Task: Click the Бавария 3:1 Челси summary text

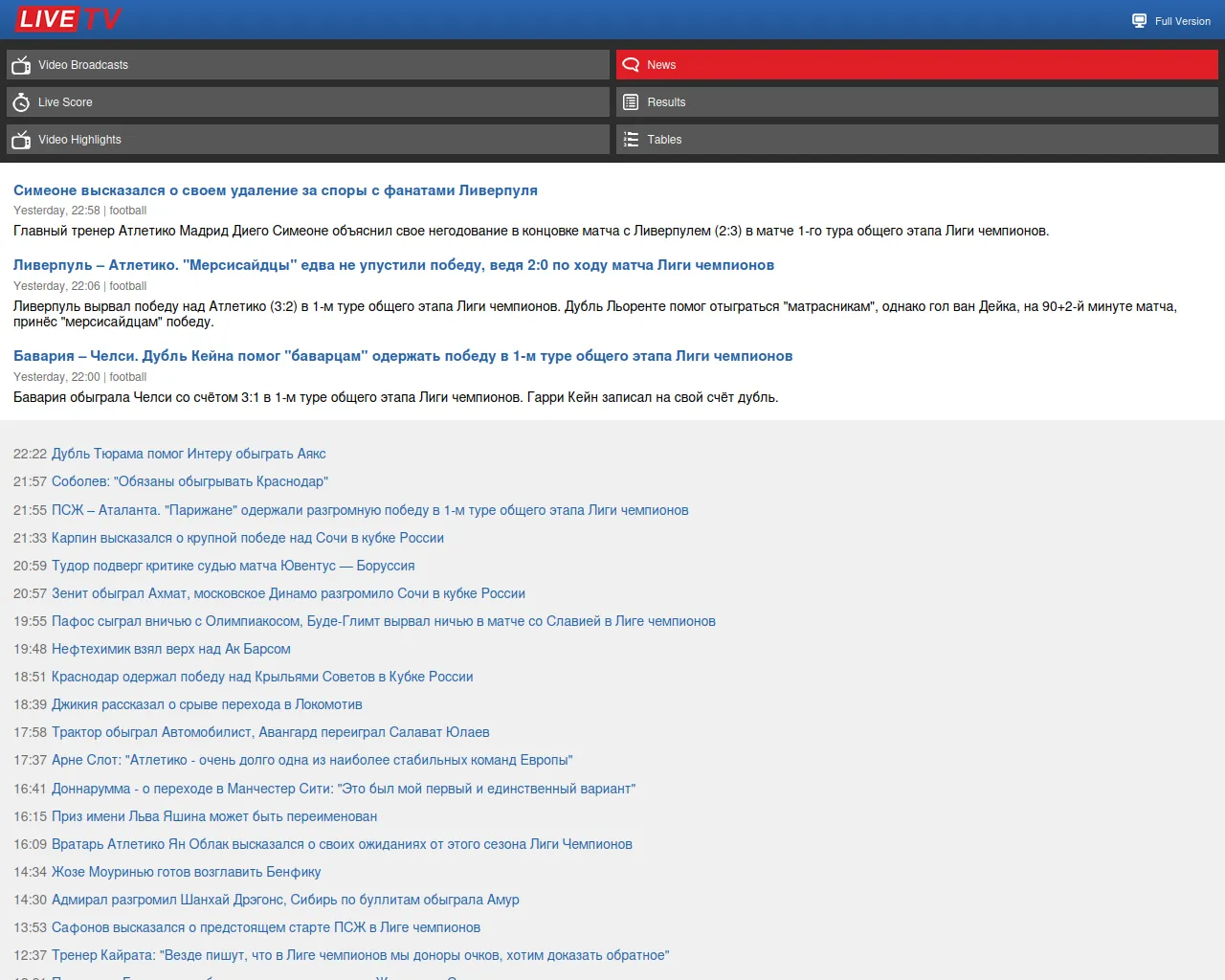Action: pos(396,397)
